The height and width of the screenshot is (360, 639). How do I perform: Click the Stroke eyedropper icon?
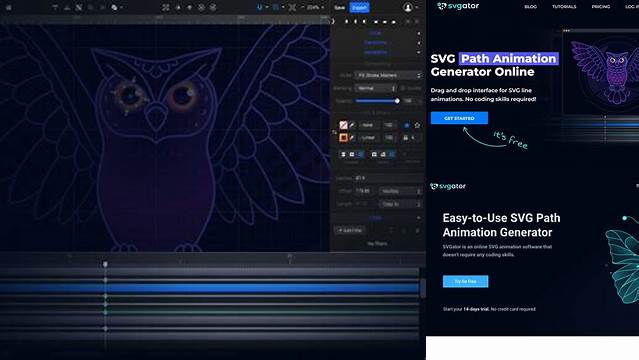(x=352, y=138)
